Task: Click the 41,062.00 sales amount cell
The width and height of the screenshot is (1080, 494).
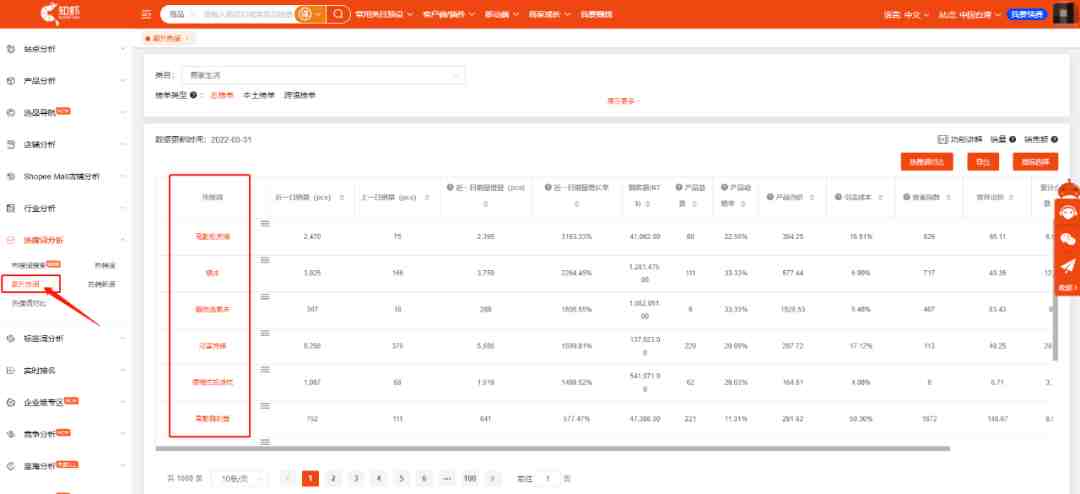Action: pyautogui.click(x=645, y=236)
